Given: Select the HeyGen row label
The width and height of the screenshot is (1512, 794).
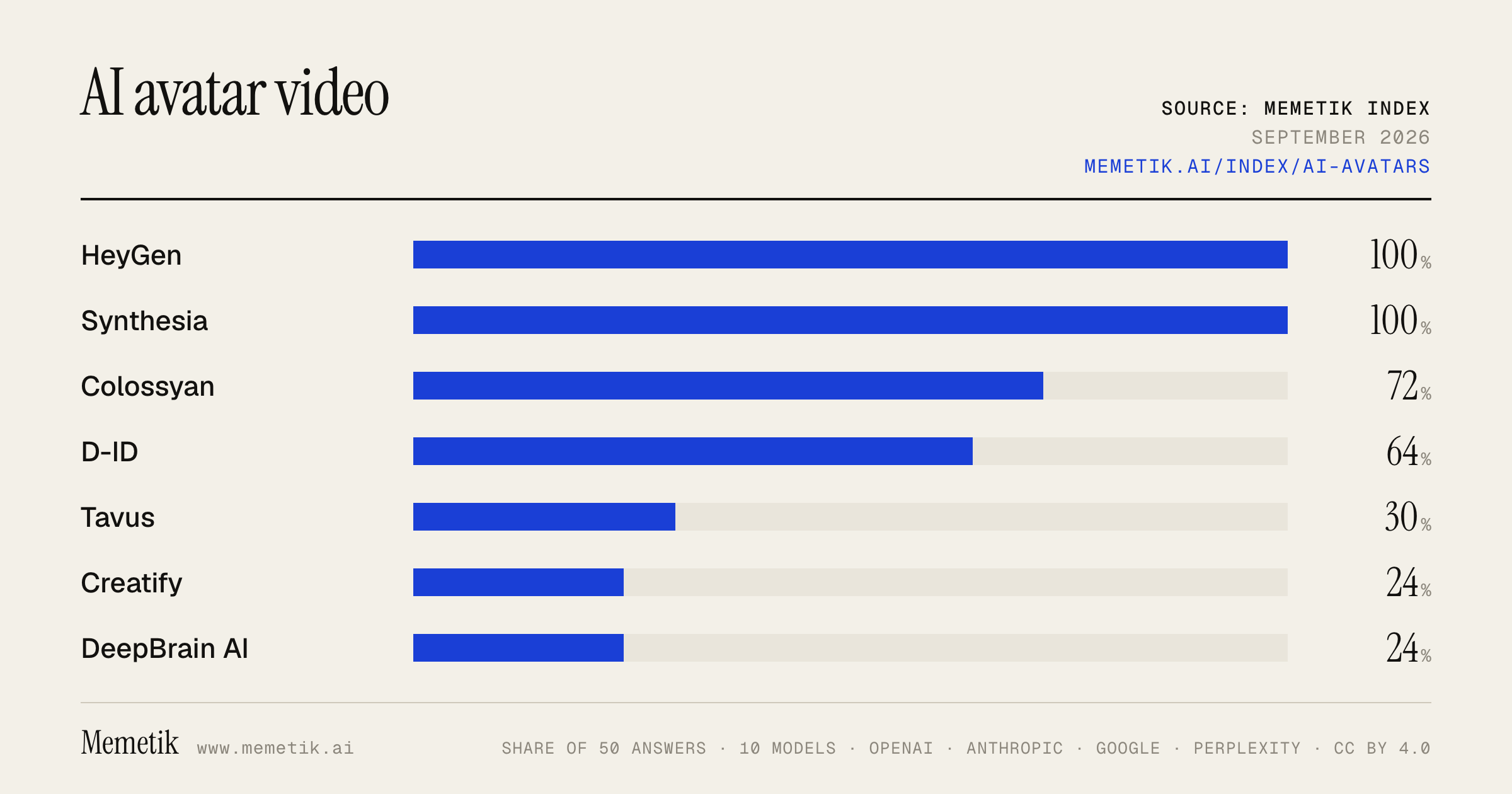Looking at the screenshot, I should 131,255.
